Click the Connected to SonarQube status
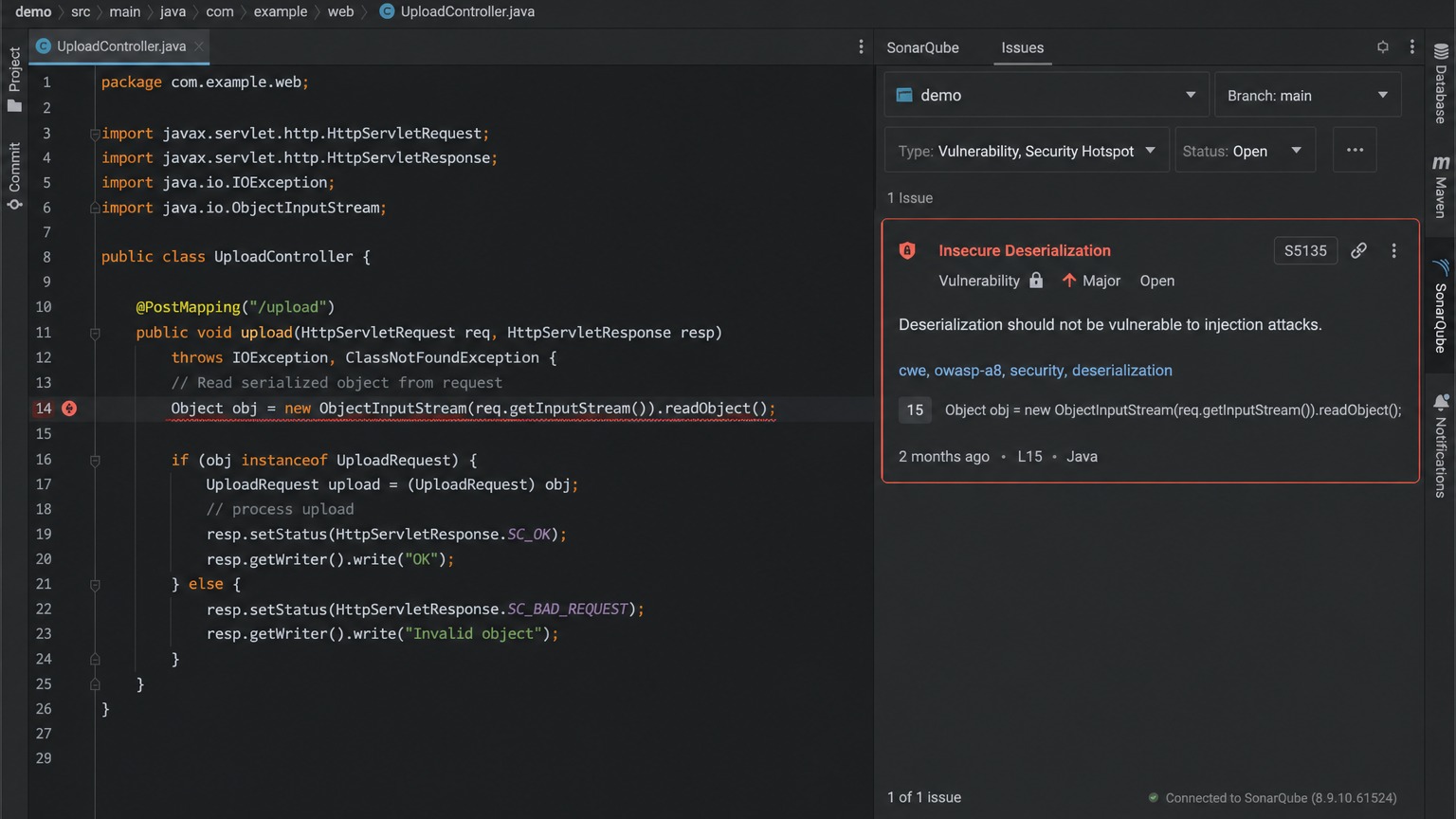This screenshot has width=1456, height=819. (x=1272, y=798)
